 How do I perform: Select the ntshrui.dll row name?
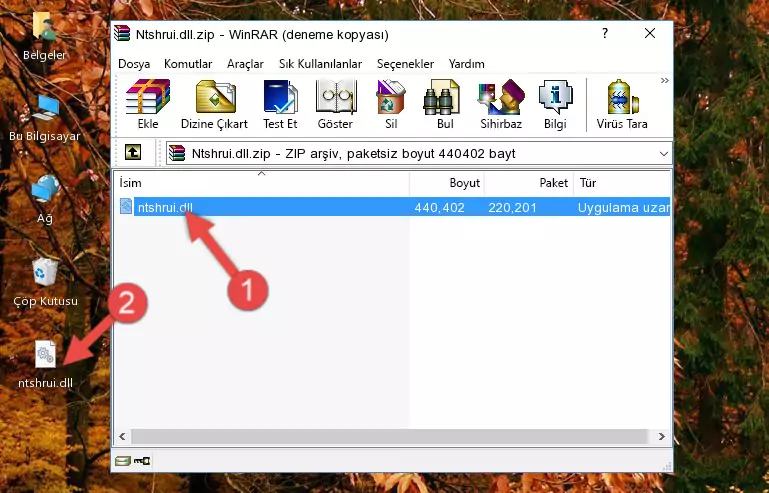click(165, 207)
